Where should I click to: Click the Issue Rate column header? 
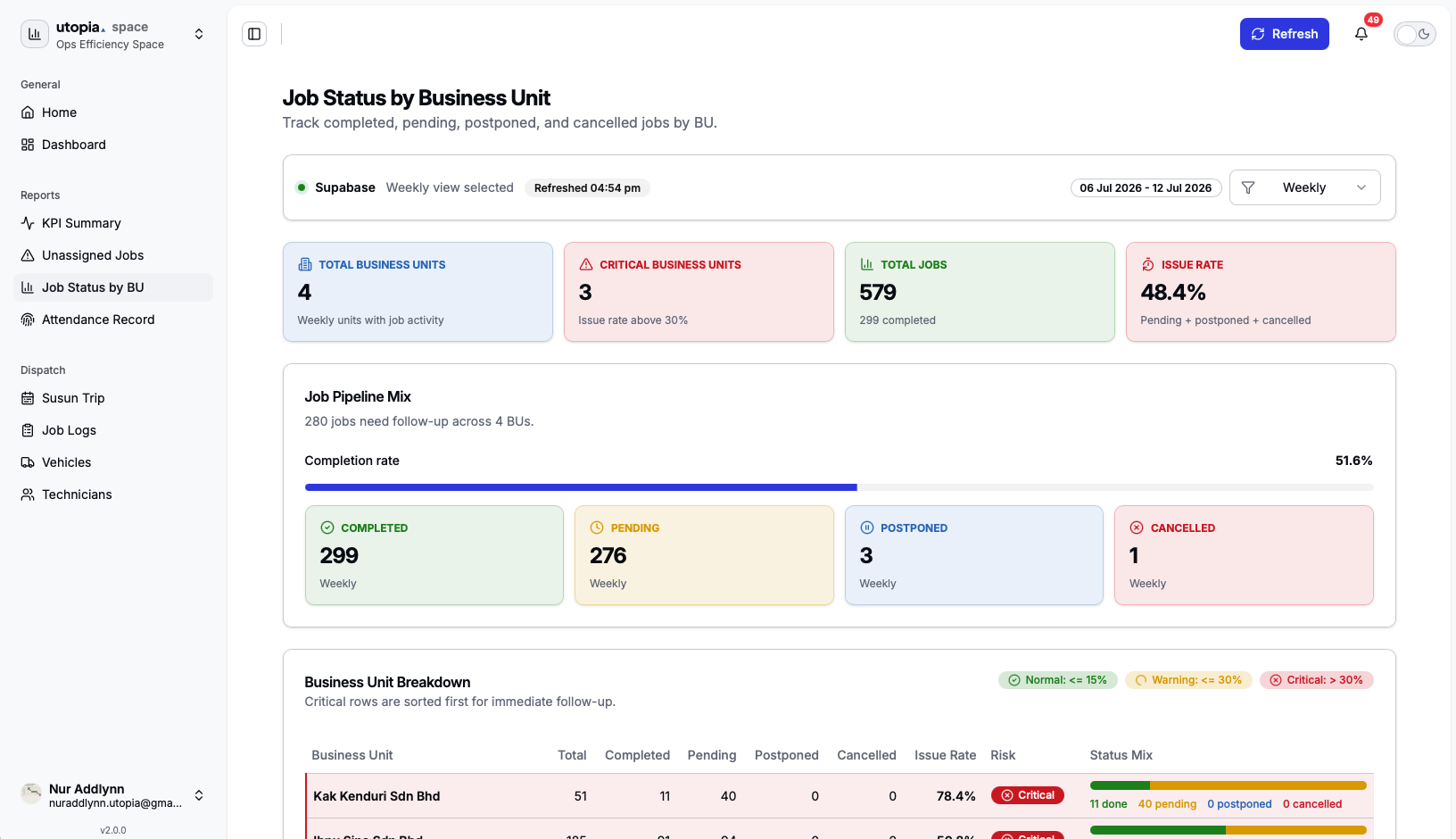[x=945, y=755]
